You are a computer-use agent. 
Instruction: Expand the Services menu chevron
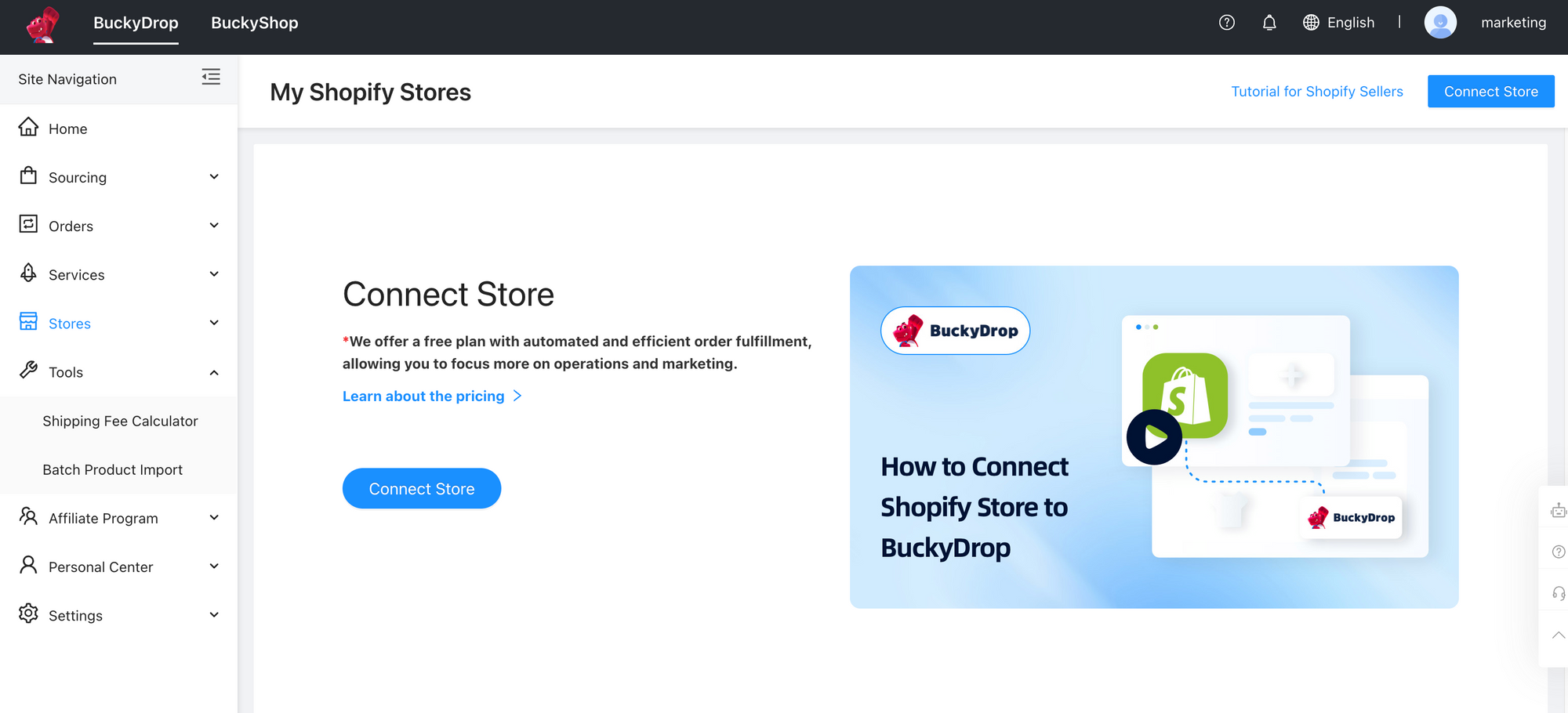pos(214,274)
